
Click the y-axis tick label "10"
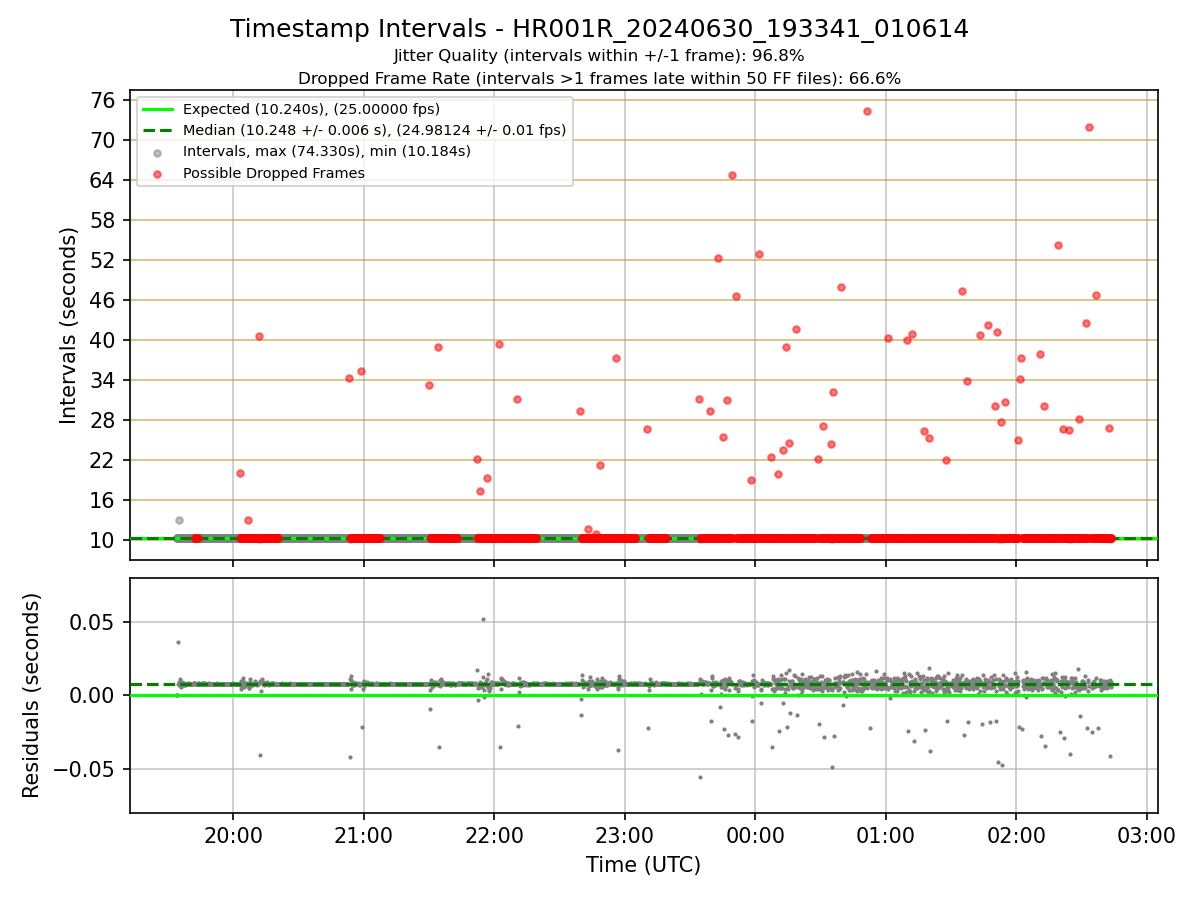click(102, 540)
